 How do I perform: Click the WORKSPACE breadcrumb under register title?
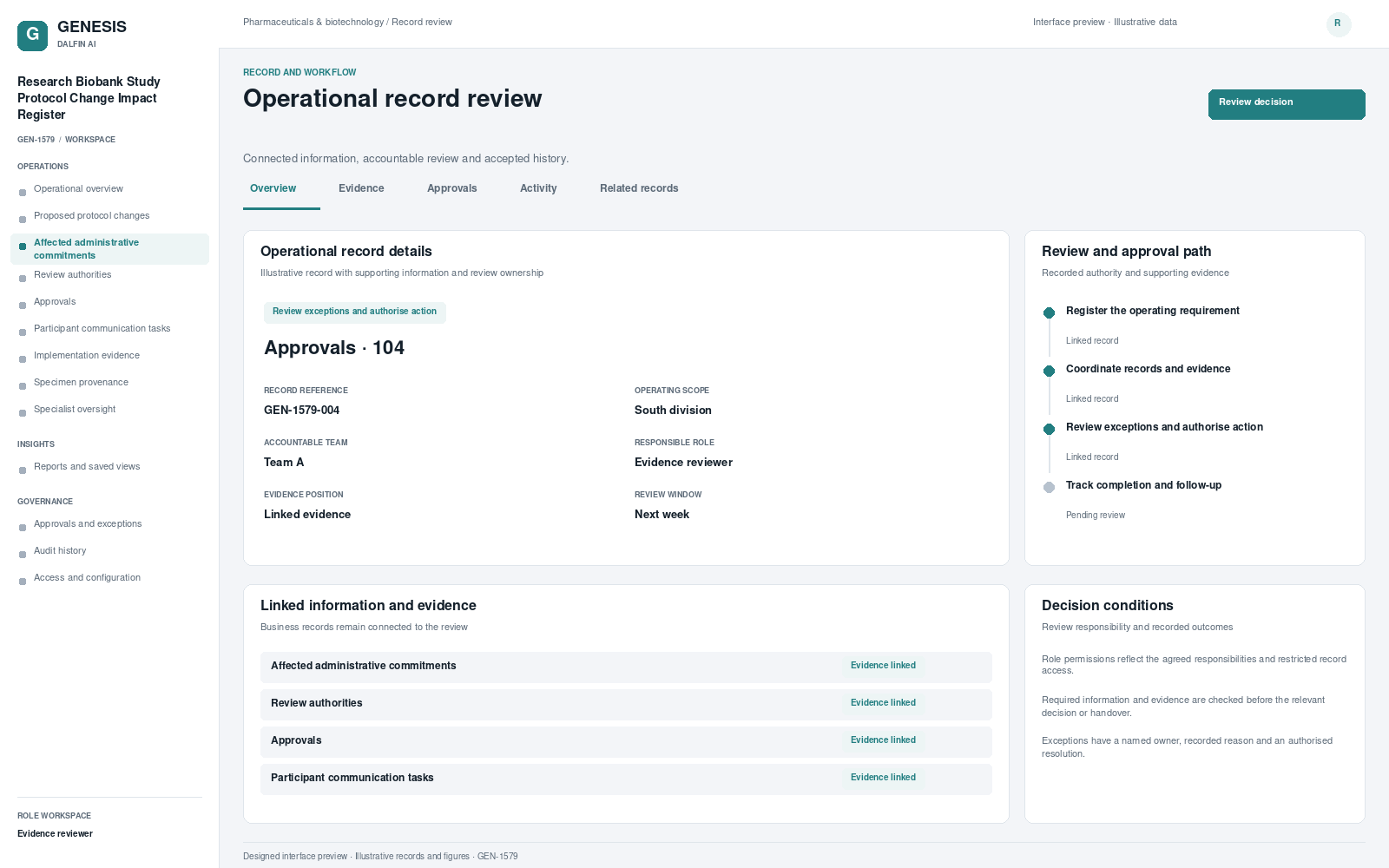(90, 140)
